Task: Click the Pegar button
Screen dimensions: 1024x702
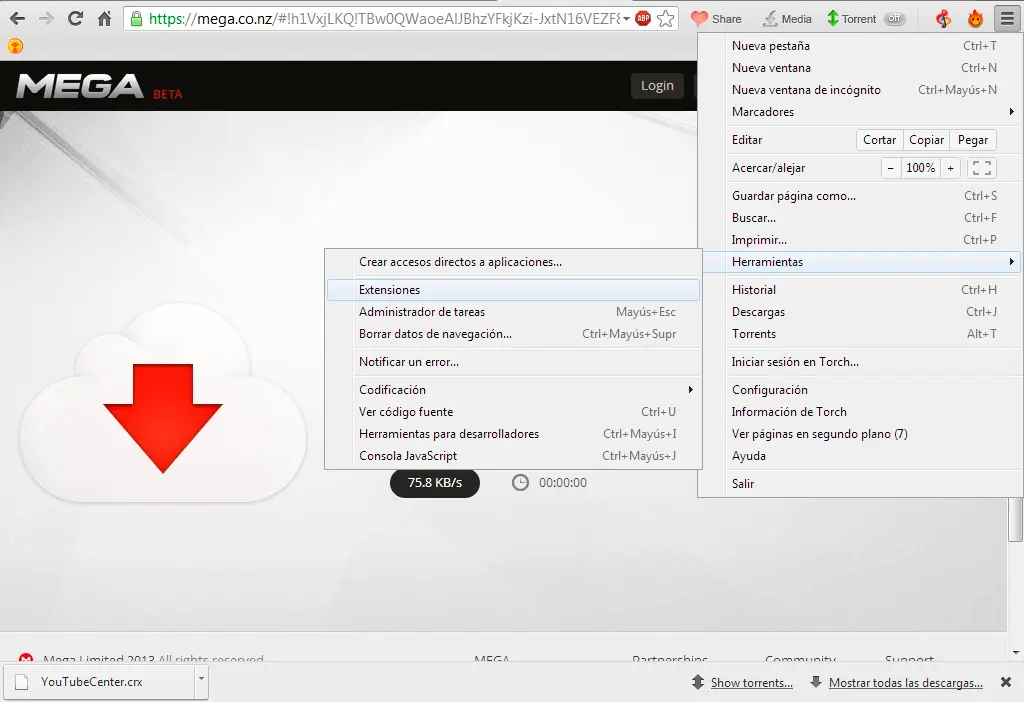Action: coord(973,140)
